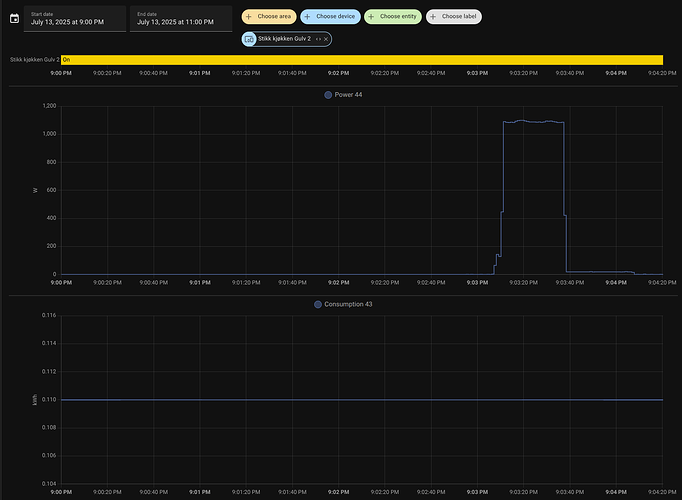Click the 800 label on the power axis
Image resolution: width=682 pixels, height=500 pixels.
point(51,162)
